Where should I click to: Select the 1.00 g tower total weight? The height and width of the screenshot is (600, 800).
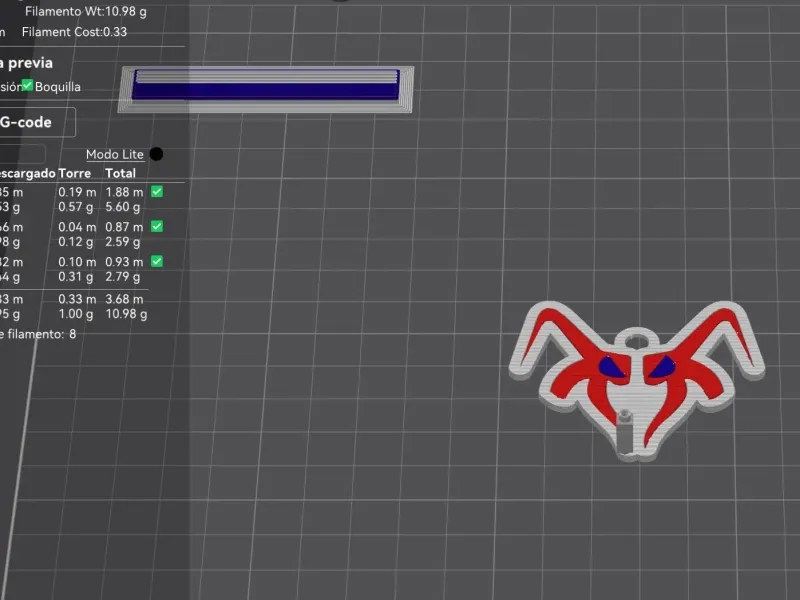(76, 314)
